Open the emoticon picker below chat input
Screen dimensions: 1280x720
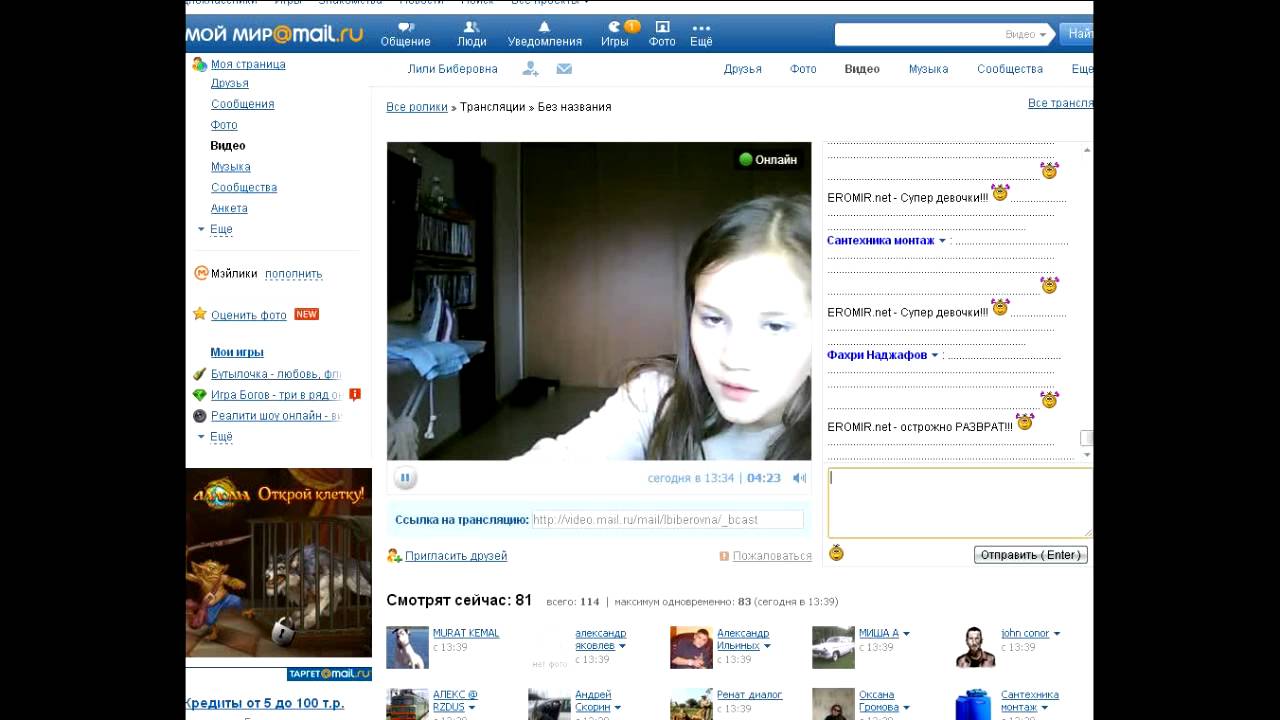(836, 552)
